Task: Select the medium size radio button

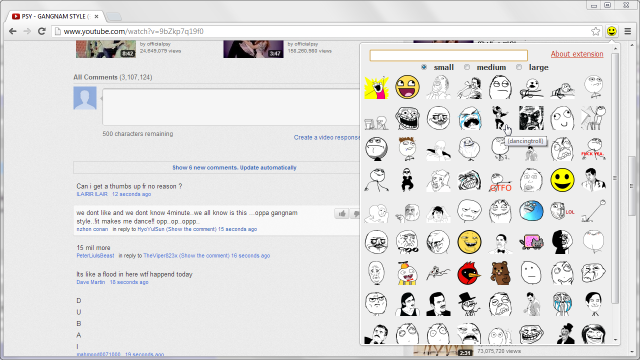Action: point(467,67)
